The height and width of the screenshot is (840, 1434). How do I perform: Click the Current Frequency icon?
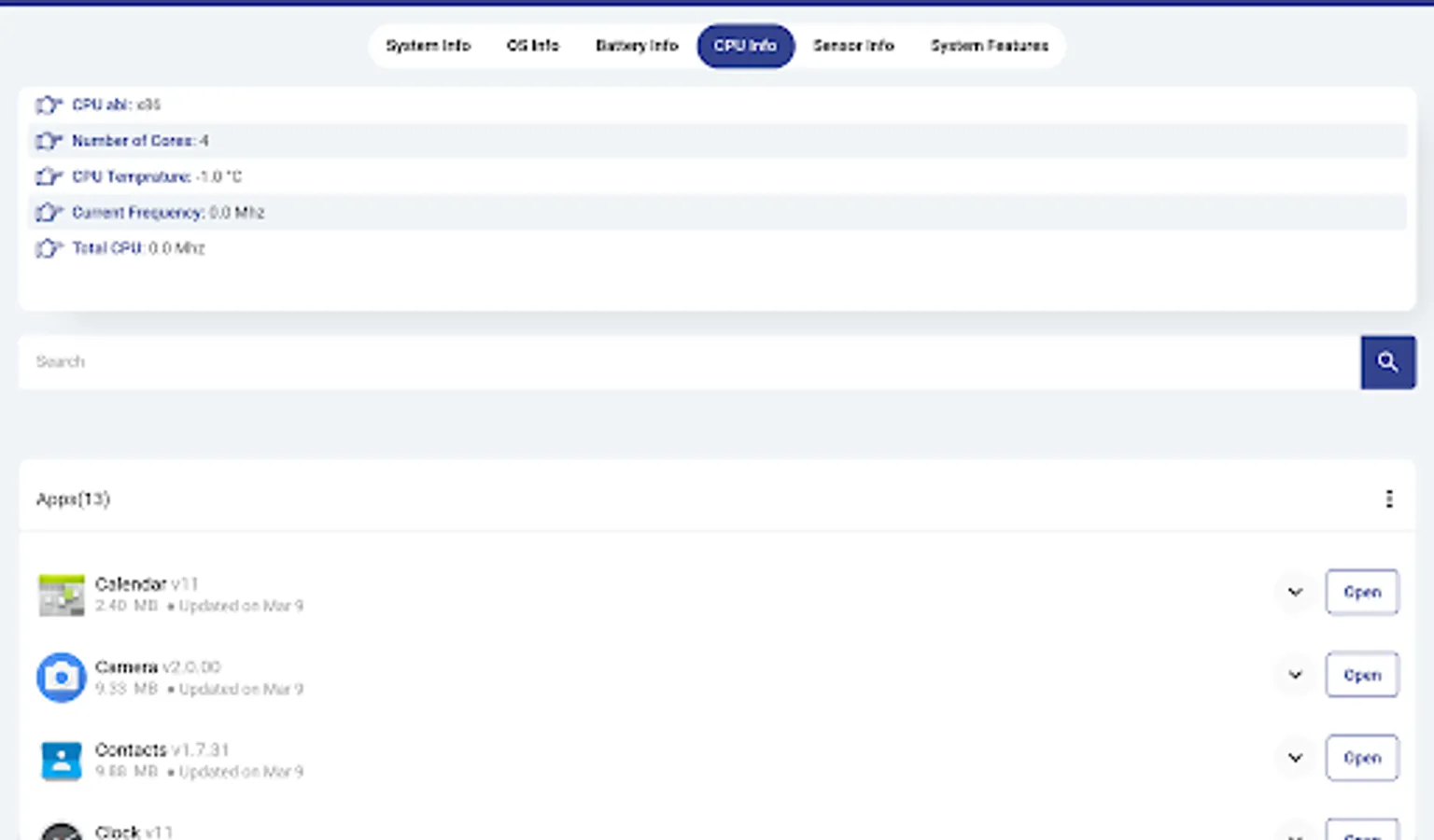pos(47,212)
